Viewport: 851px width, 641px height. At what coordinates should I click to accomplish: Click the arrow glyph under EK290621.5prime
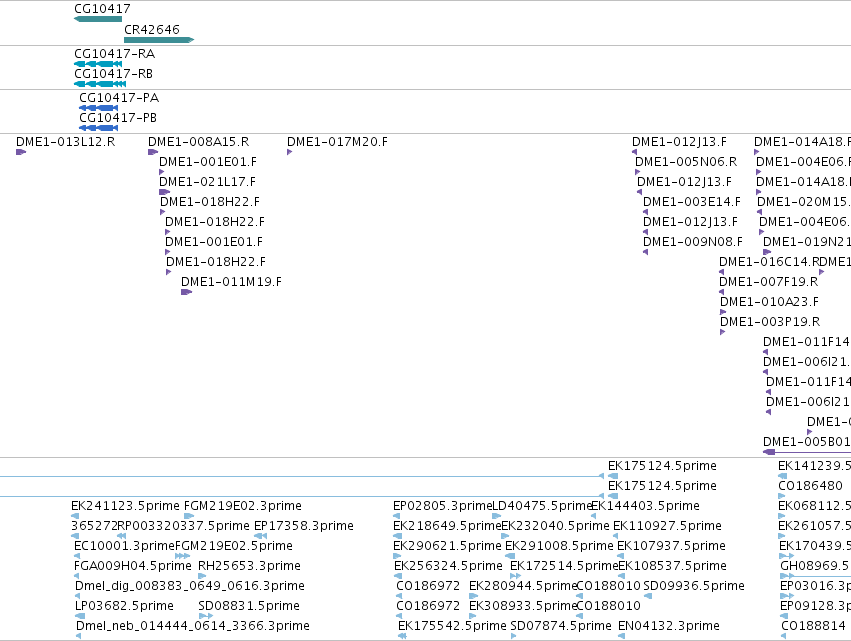point(397,556)
